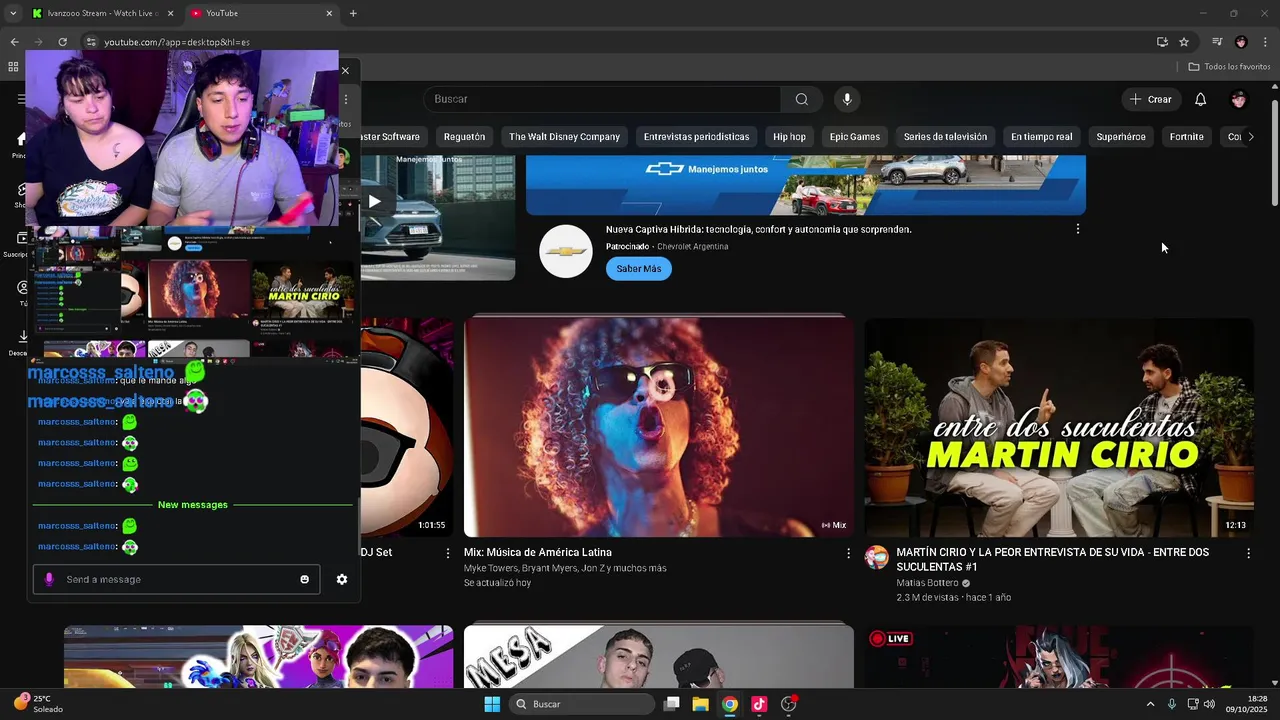Click the Chrome address bar URL
Viewport: 1280px width, 720px height.
(177, 42)
